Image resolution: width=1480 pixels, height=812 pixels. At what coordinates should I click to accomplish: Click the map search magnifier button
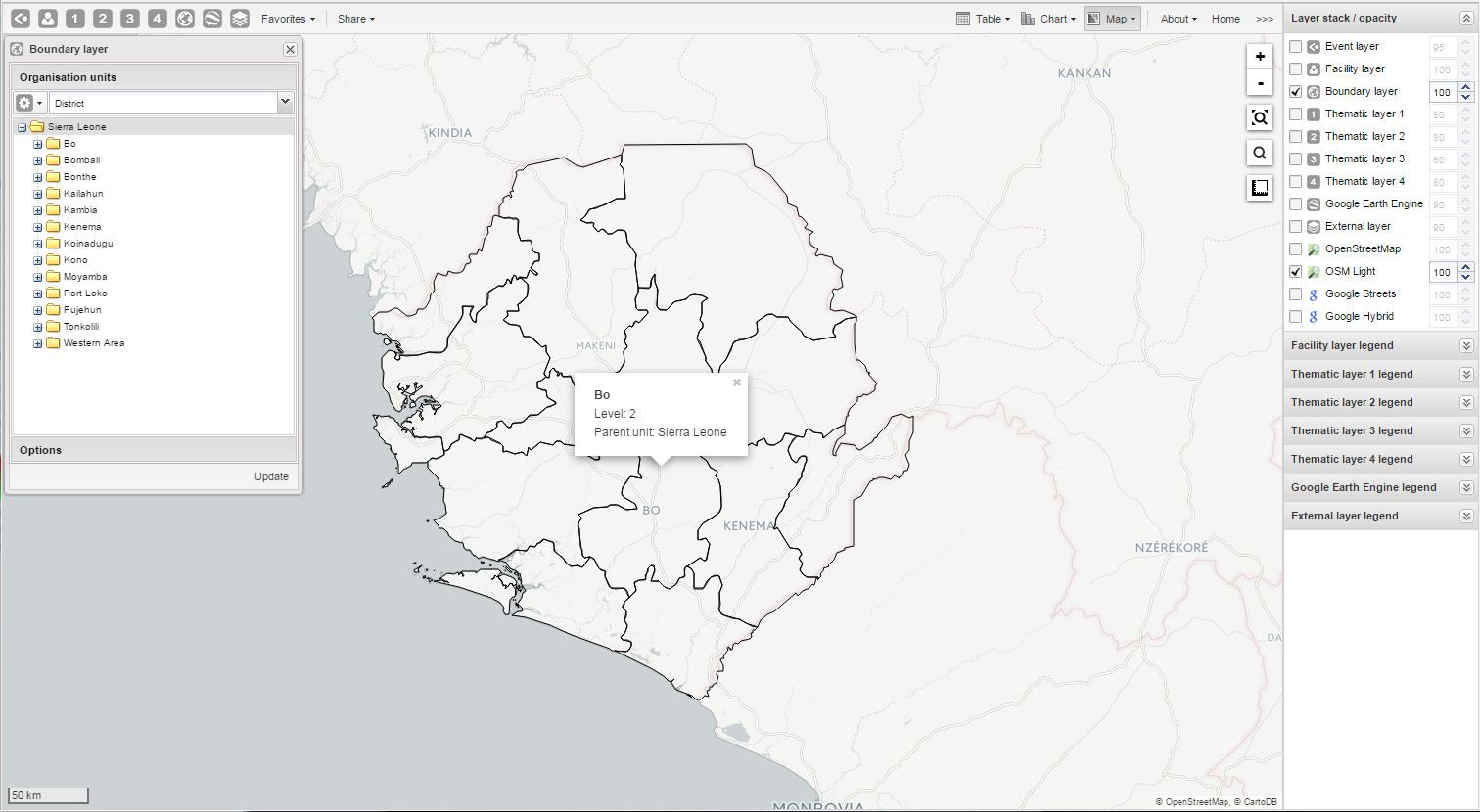click(x=1260, y=153)
